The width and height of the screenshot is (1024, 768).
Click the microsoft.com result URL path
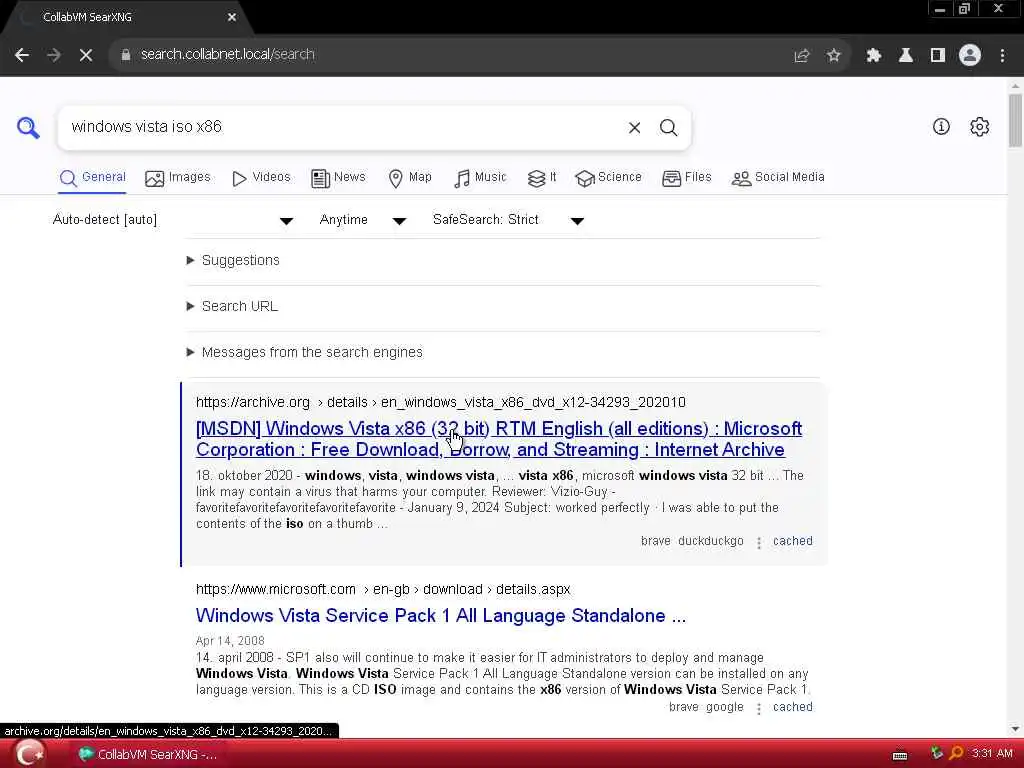click(x=383, y=590)
